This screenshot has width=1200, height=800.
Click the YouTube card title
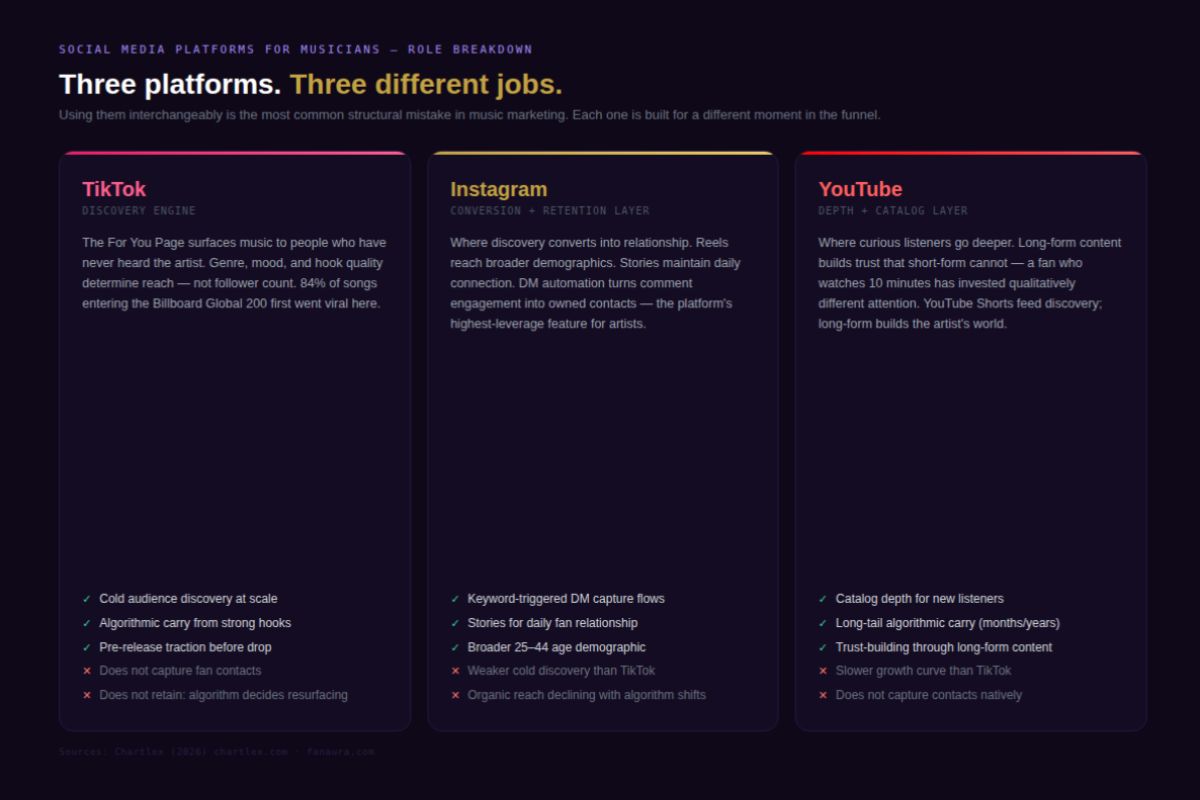860,189
